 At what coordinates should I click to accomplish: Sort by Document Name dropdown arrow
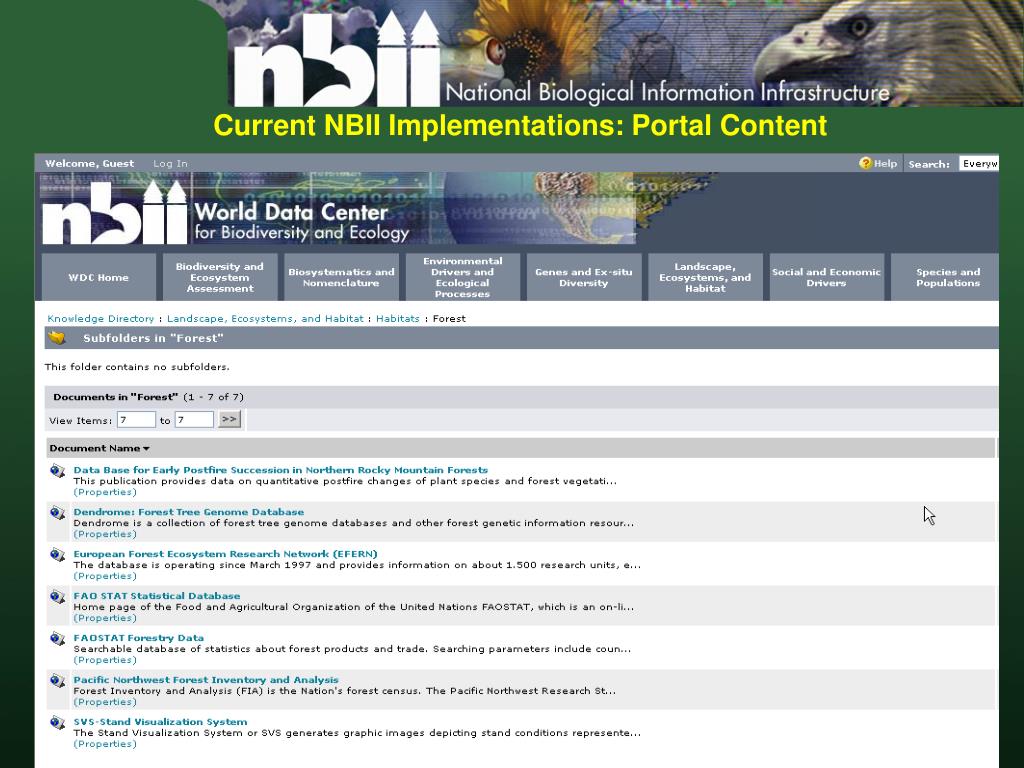coord(146,449)
